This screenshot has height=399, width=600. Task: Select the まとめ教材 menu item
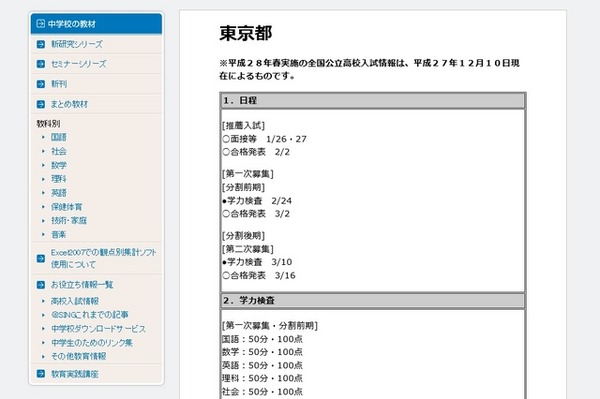(x=69, y=104)
